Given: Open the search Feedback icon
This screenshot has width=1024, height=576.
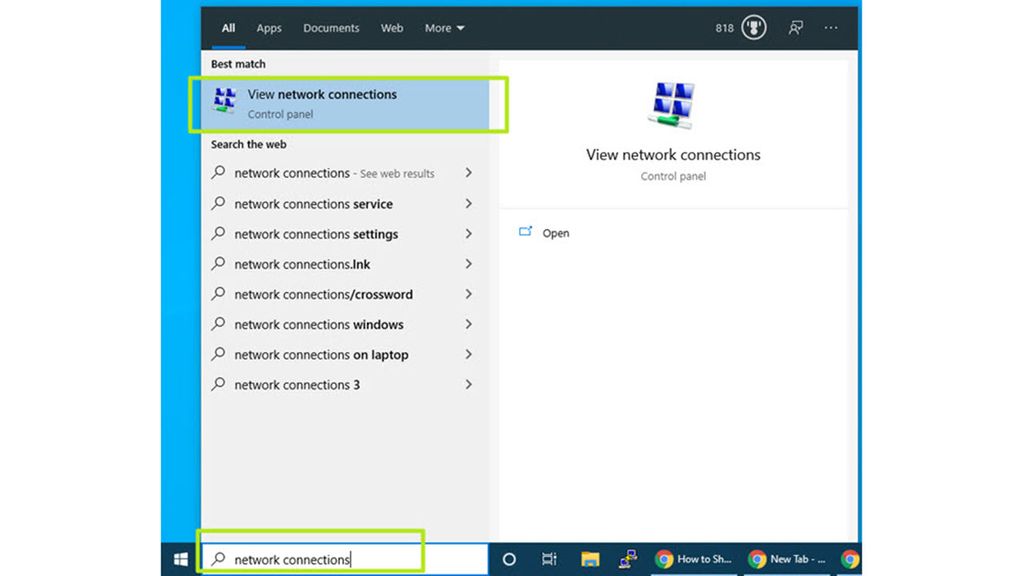Looking at the screenshot, I should point(795,28).
